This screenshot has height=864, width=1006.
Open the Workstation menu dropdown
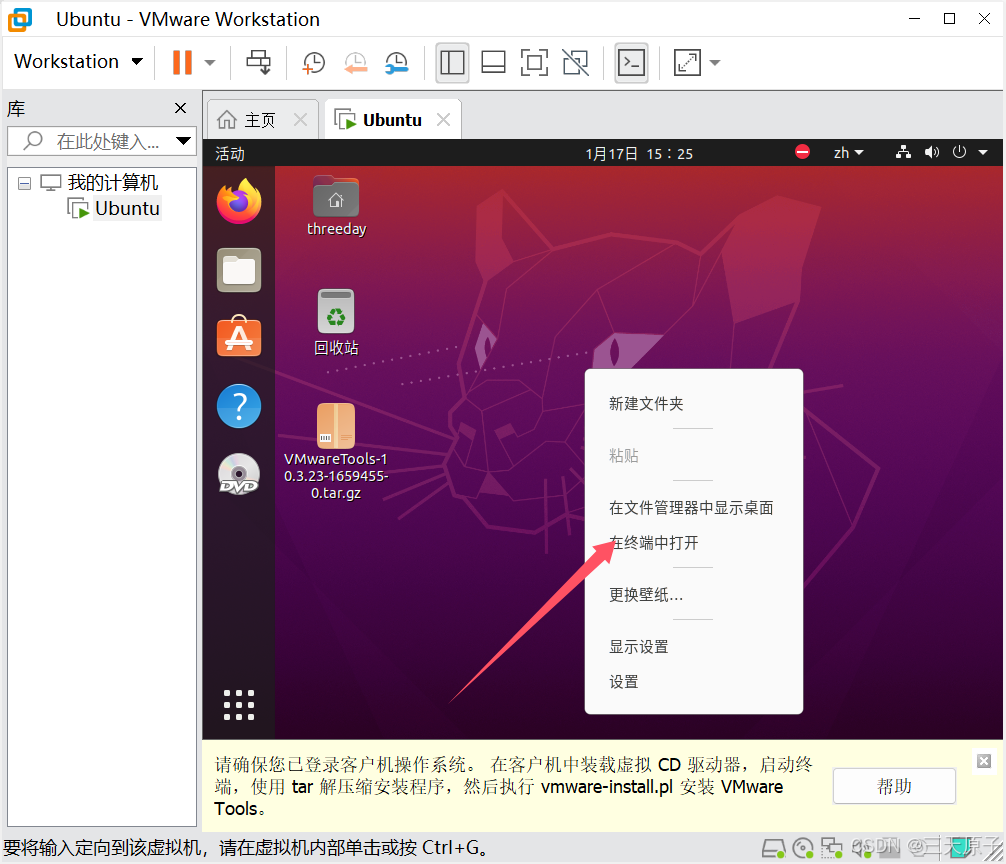(x=78, y=61)
